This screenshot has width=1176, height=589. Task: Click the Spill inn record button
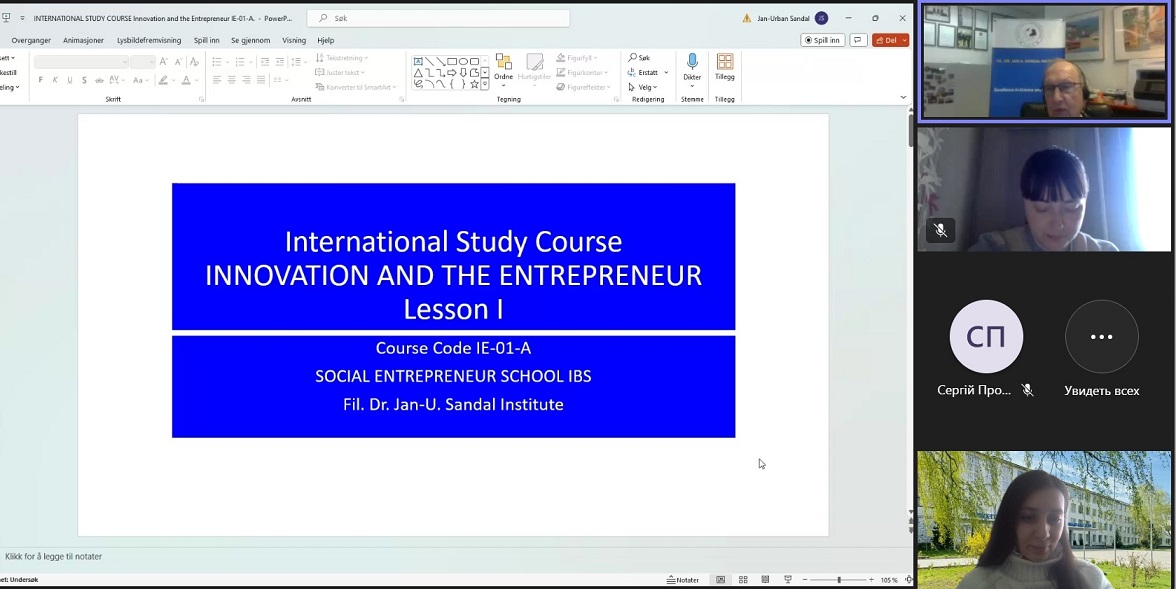coord(823,40)
